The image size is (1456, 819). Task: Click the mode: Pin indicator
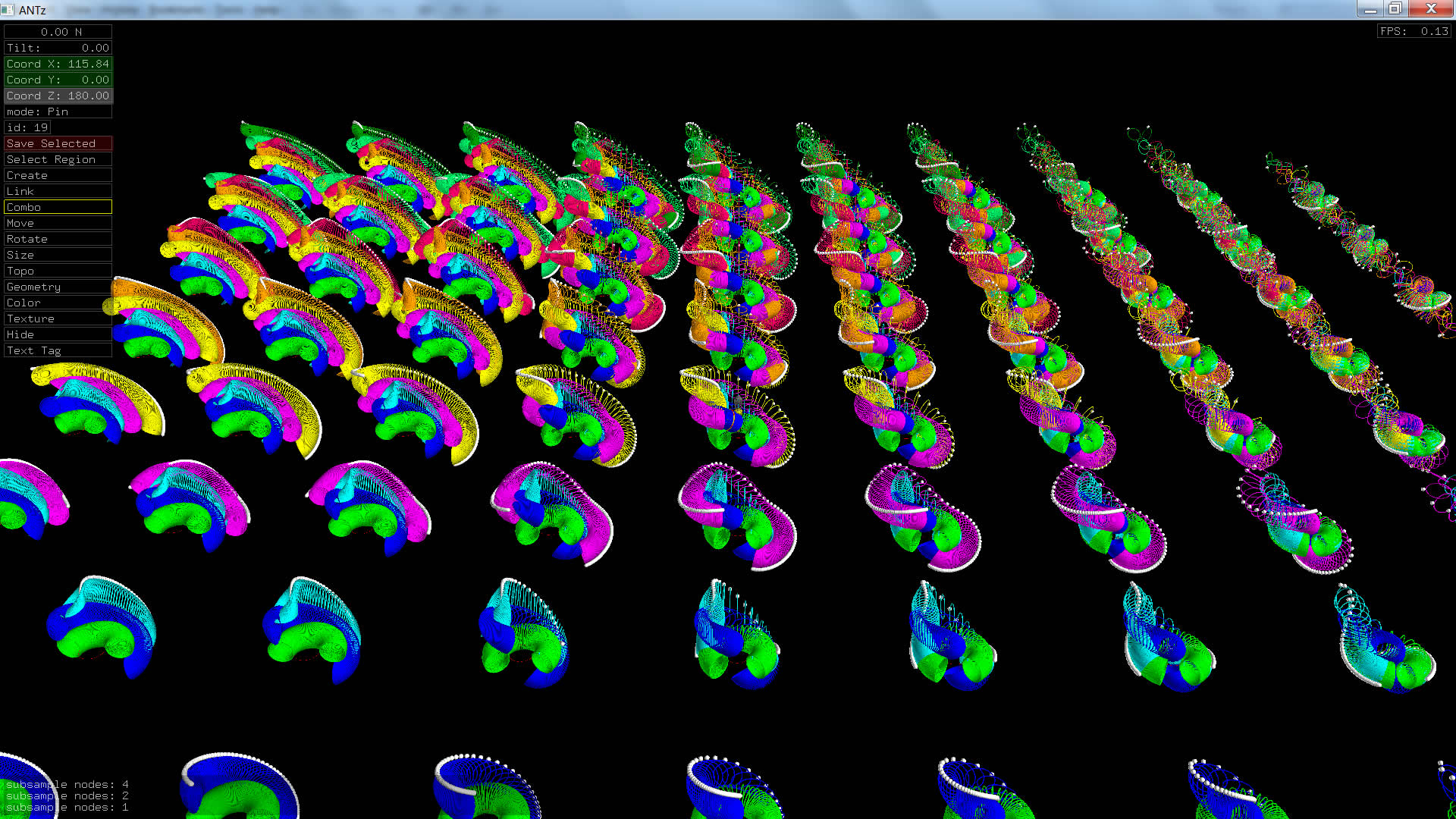[58, 111]
